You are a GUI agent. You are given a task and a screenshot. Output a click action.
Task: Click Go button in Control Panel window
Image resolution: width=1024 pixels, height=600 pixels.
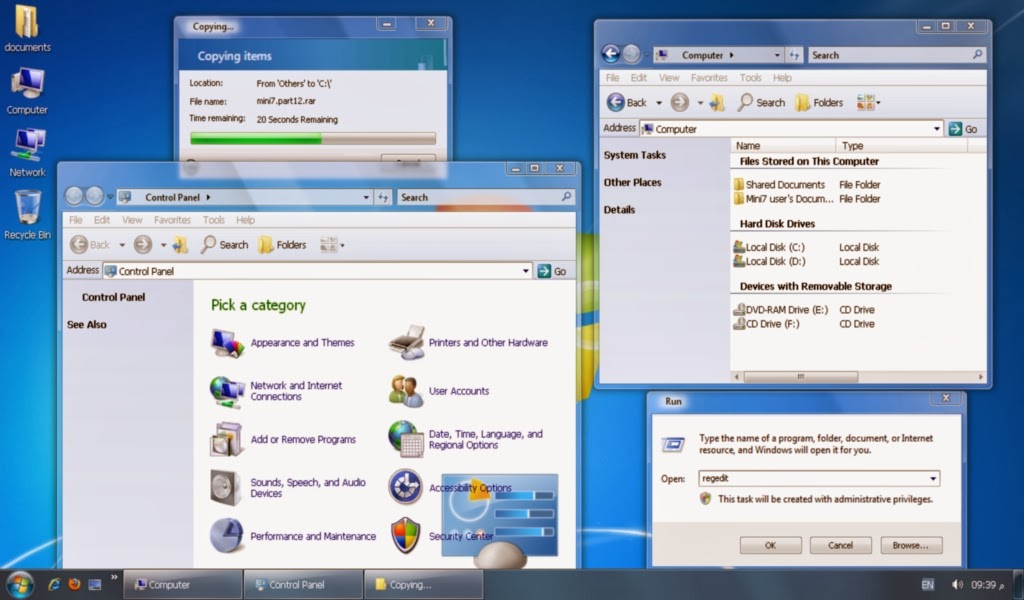[552, 271]
